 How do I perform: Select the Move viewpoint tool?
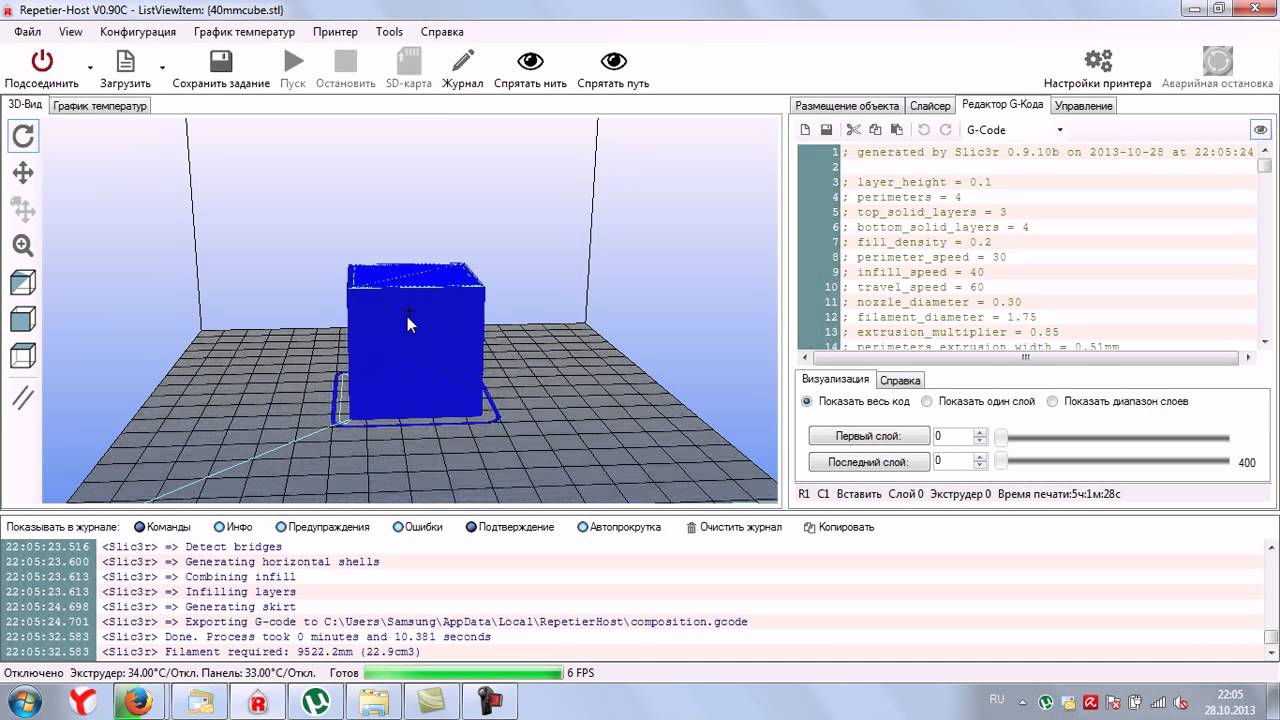[x=23, y=173]
